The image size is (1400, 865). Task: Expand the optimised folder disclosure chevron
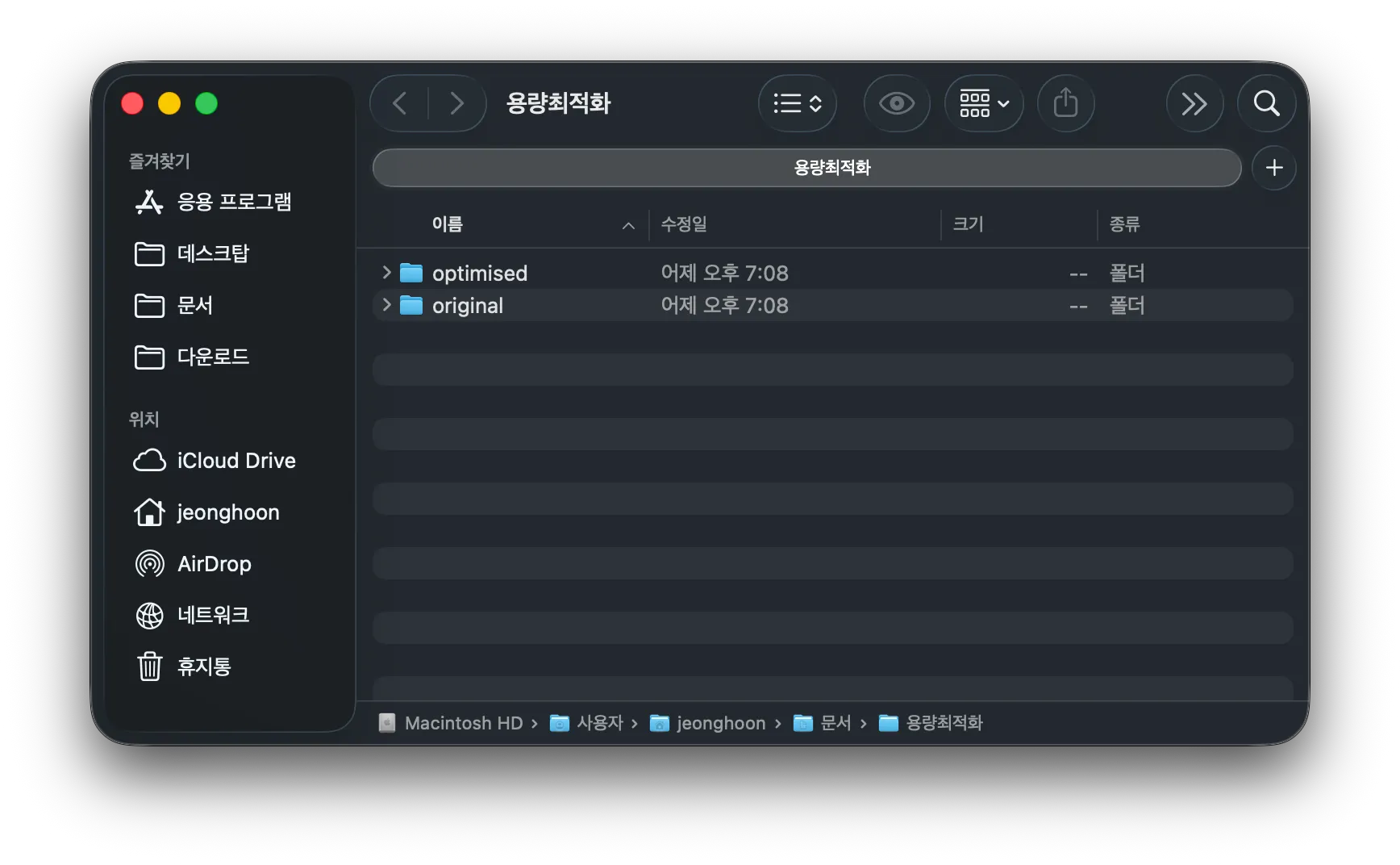pos(386,273)
